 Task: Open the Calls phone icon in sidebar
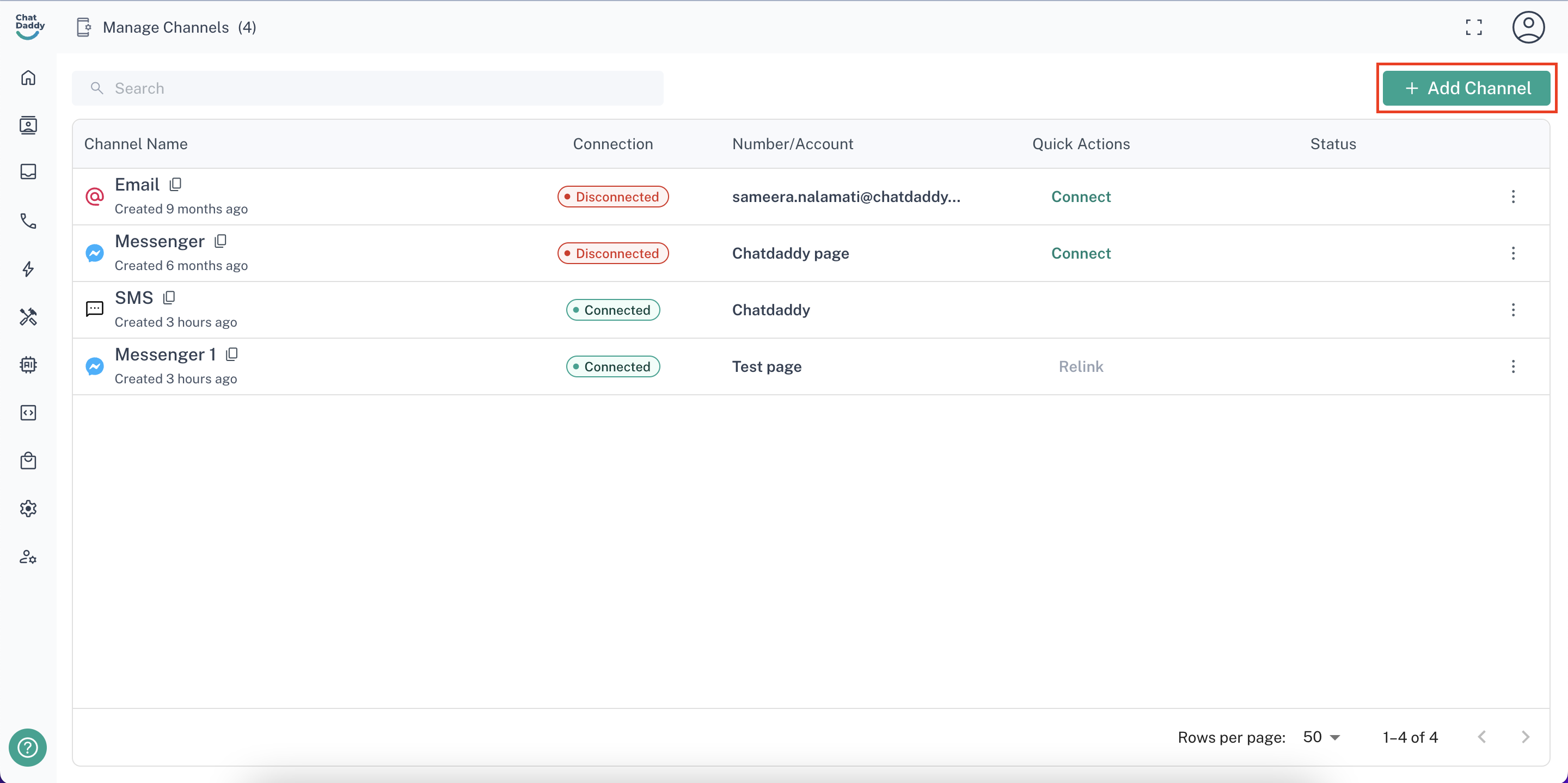pos(28,221)
